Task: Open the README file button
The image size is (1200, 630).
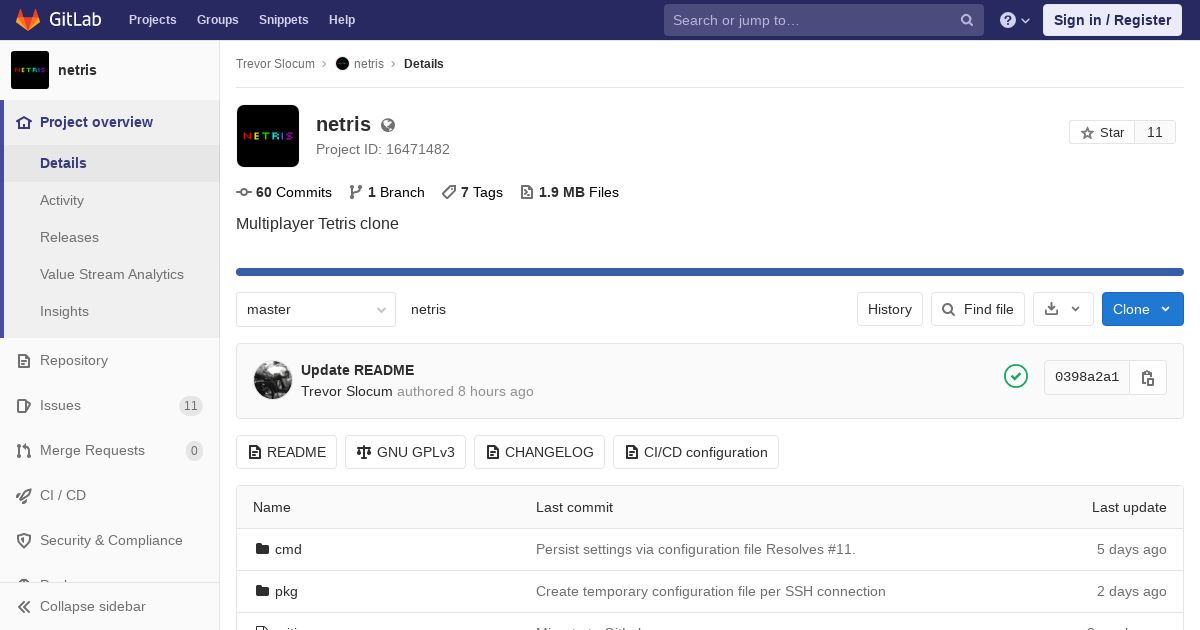Action: pos(287,452)
